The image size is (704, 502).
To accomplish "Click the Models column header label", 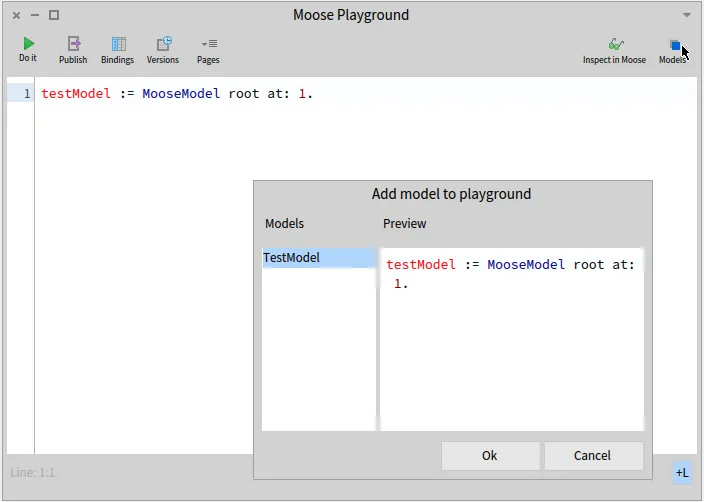I will tap(285, 224).
